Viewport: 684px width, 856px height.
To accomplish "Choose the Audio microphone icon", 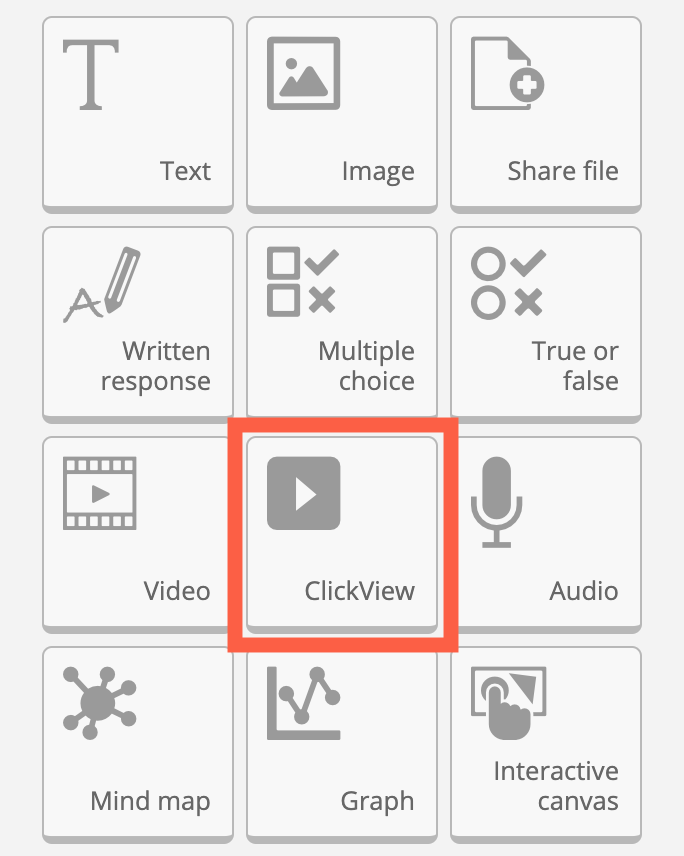I will coord(497,502).
